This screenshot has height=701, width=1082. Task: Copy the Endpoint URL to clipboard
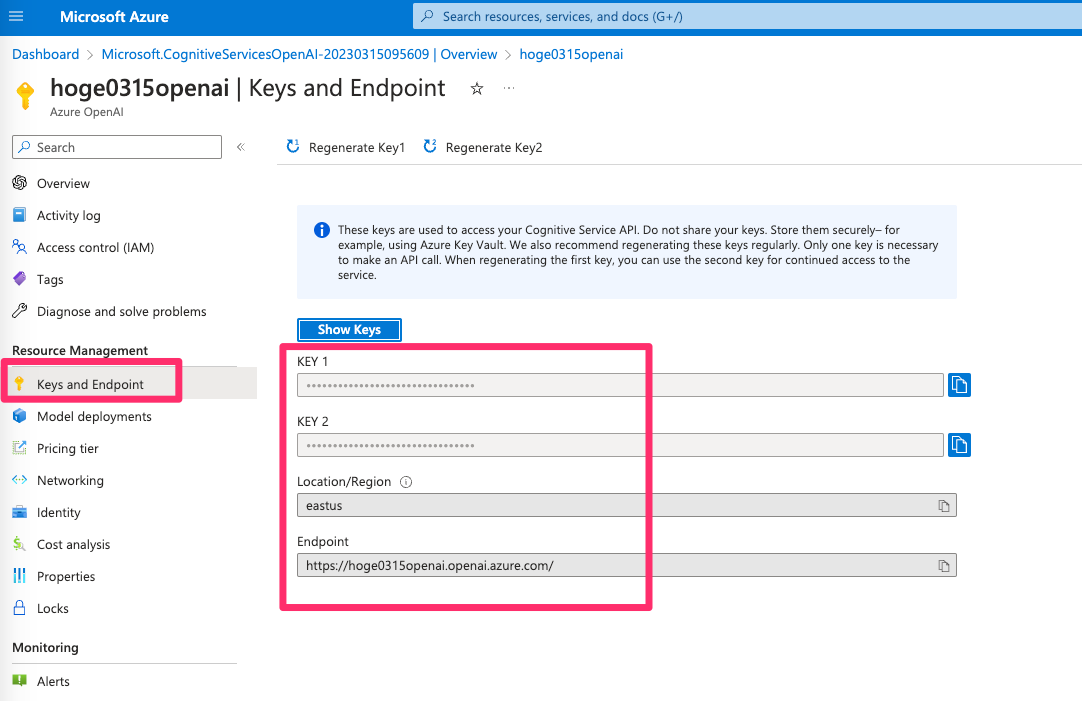(943, 566)
